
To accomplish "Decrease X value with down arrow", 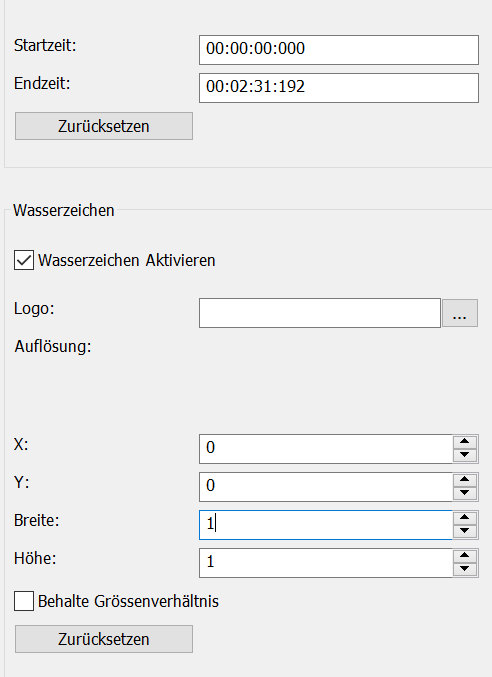I will click(465, 456).
